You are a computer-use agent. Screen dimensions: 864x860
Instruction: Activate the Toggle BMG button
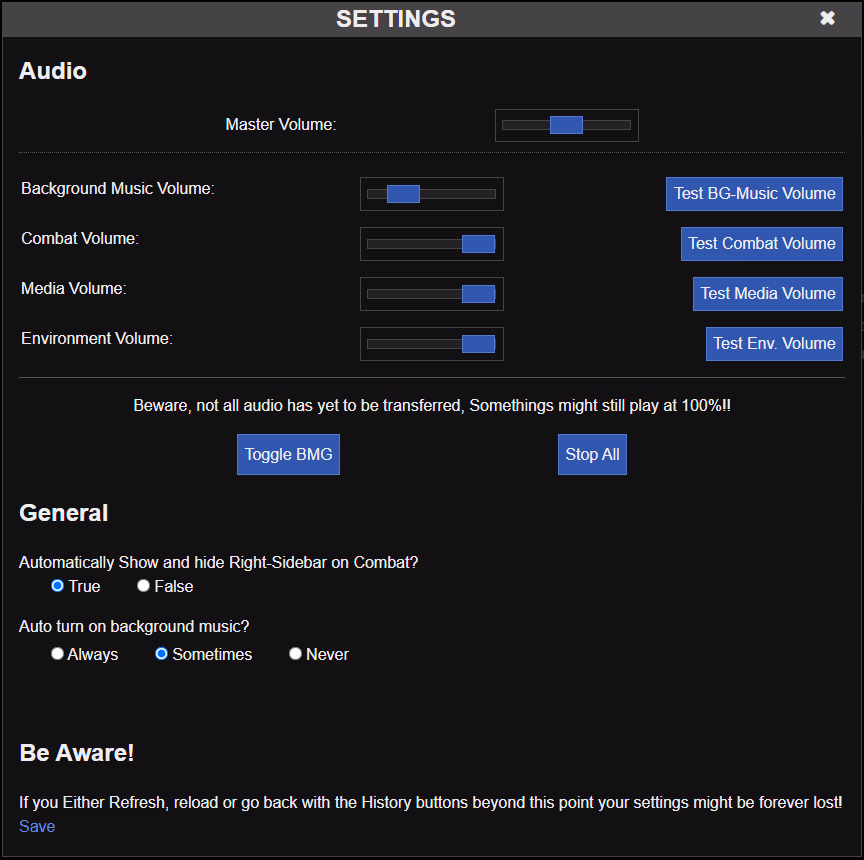click(x=288, y=454)
